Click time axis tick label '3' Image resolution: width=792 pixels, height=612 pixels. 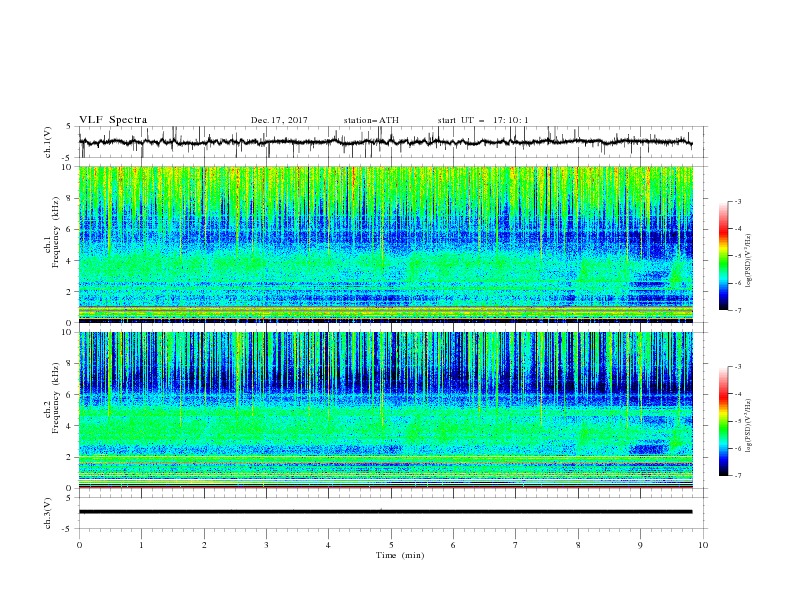click(266, 545)
